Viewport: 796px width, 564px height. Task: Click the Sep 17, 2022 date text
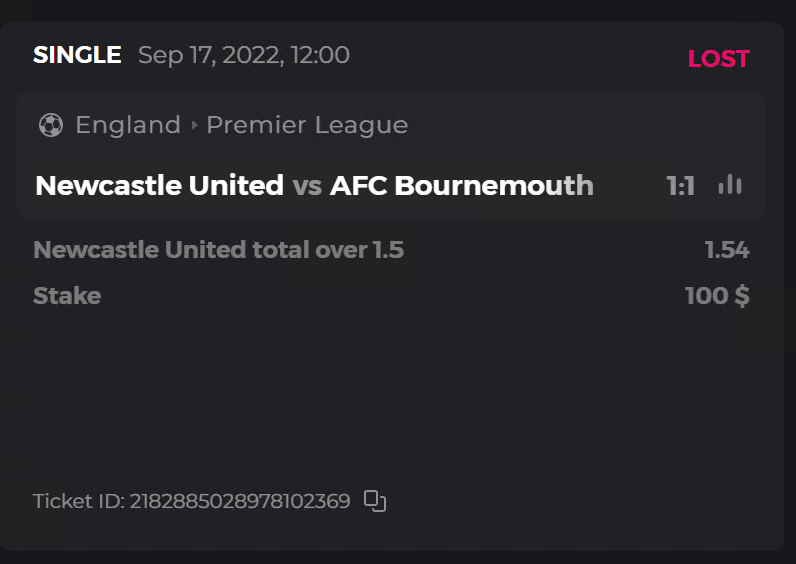click(209, 55)
